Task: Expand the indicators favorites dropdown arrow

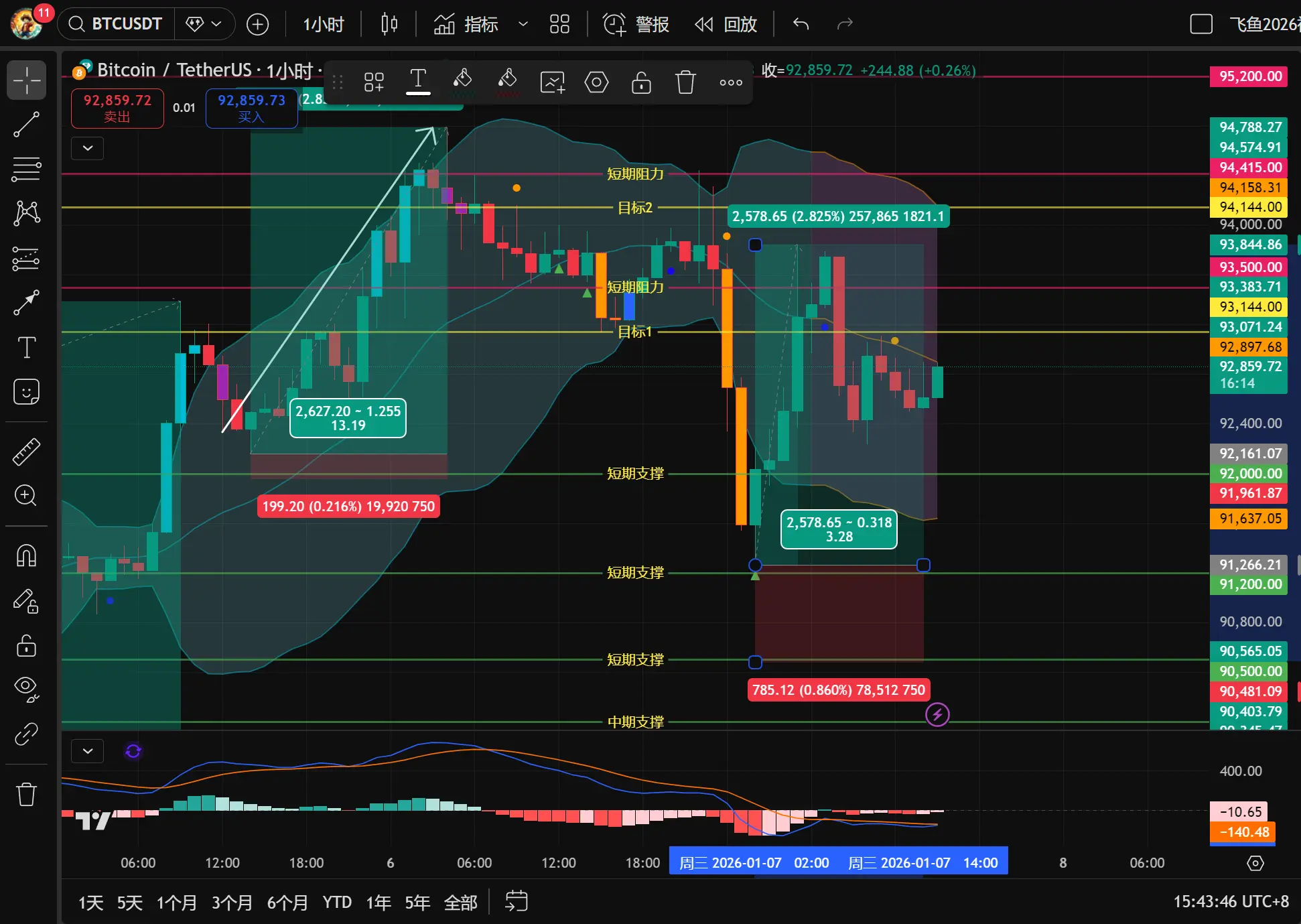Action: 523,24
